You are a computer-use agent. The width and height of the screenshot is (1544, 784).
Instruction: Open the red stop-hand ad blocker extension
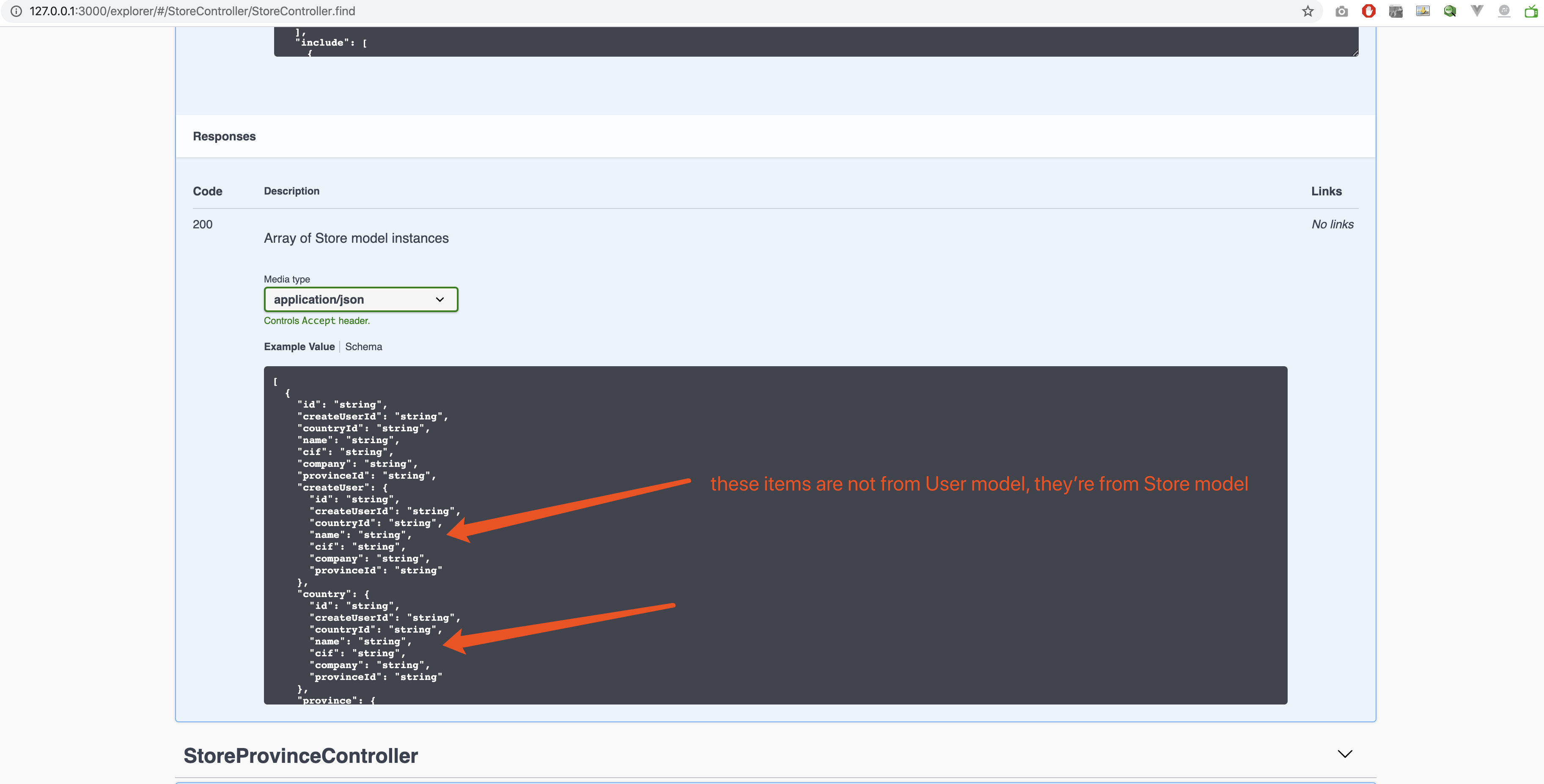(1368, 11)
